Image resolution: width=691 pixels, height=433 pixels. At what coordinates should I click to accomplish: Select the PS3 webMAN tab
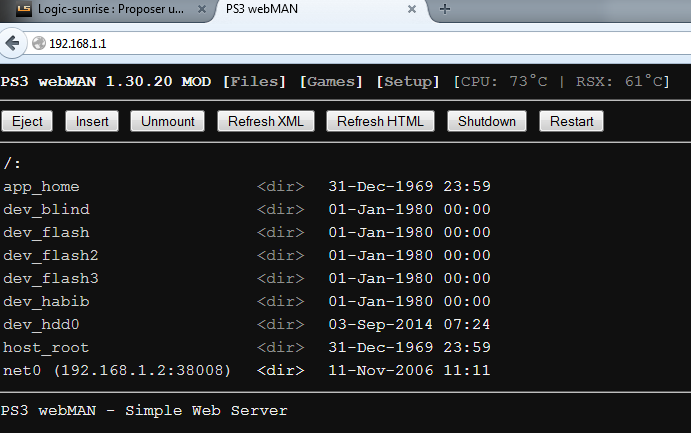click(x=300, y=10)
